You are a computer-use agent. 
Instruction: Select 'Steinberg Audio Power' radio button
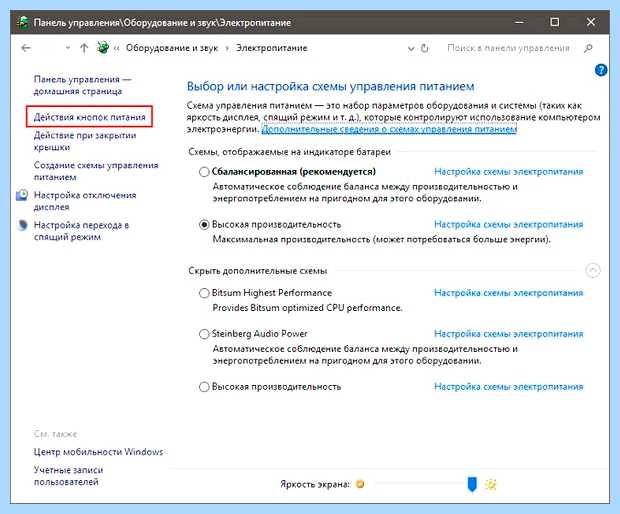pos(204,334)
